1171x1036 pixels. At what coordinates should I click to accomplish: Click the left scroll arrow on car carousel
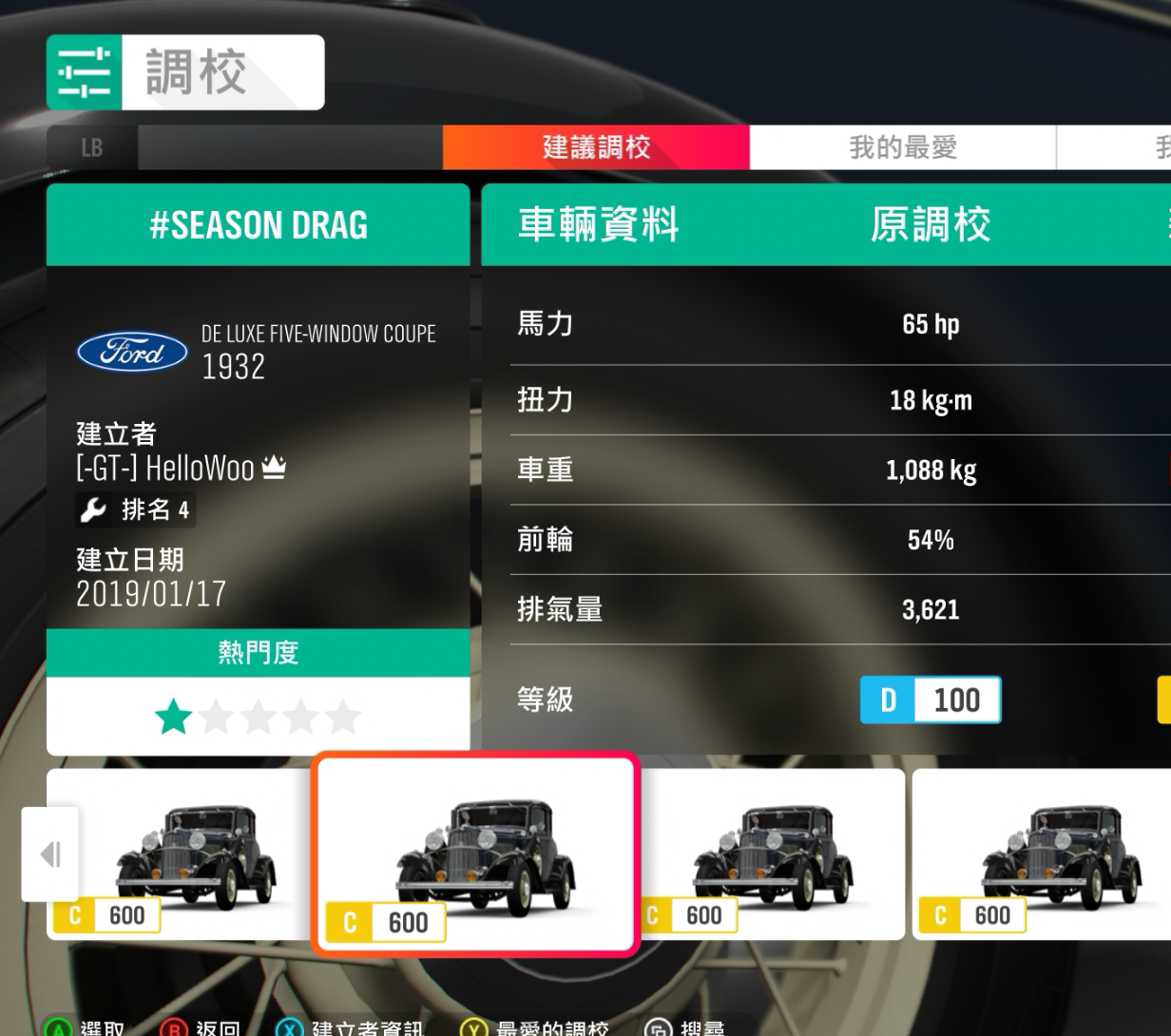(49, 854)
